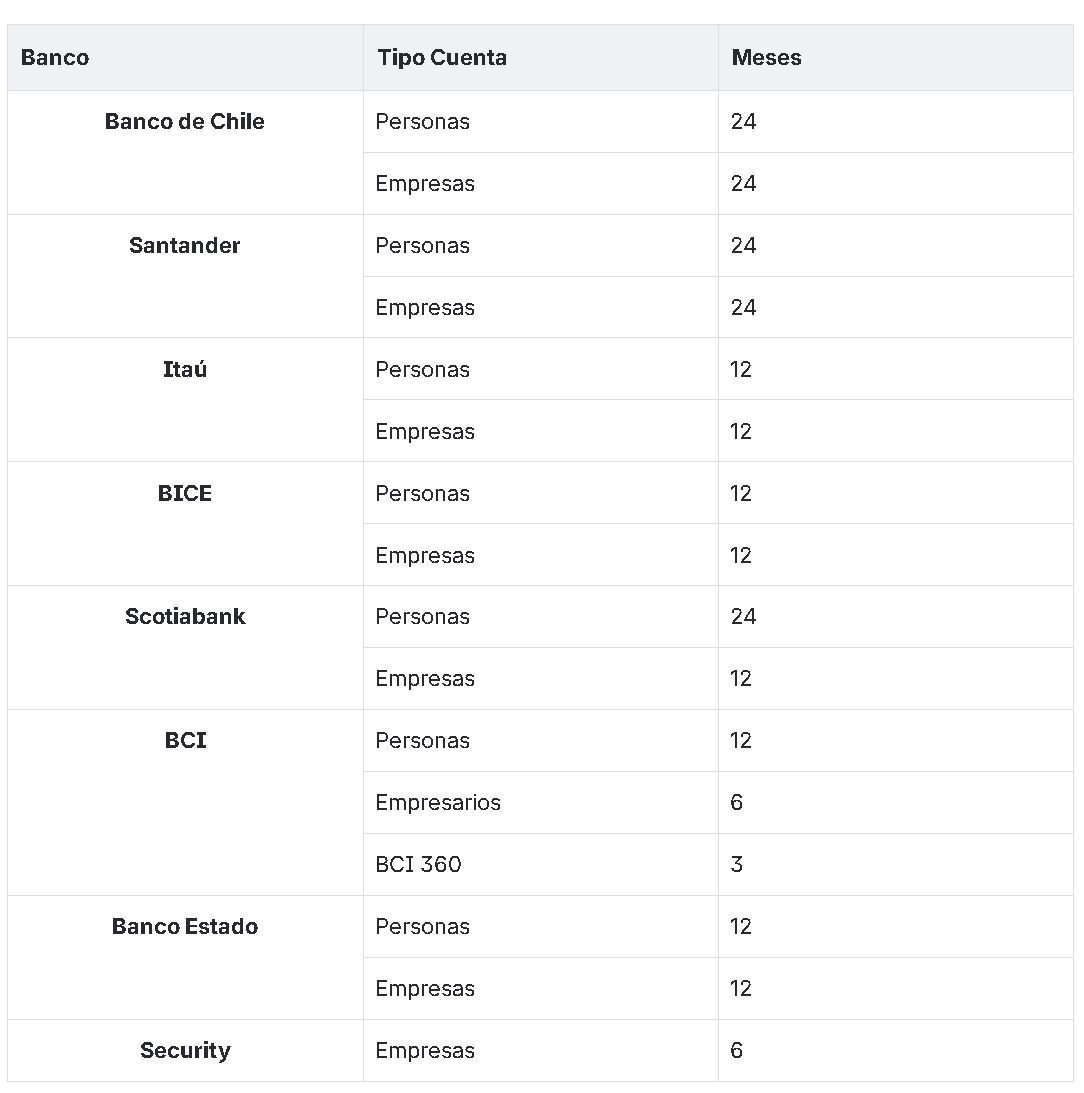
Task: Click the Meses column header
Action: point(766,58)
